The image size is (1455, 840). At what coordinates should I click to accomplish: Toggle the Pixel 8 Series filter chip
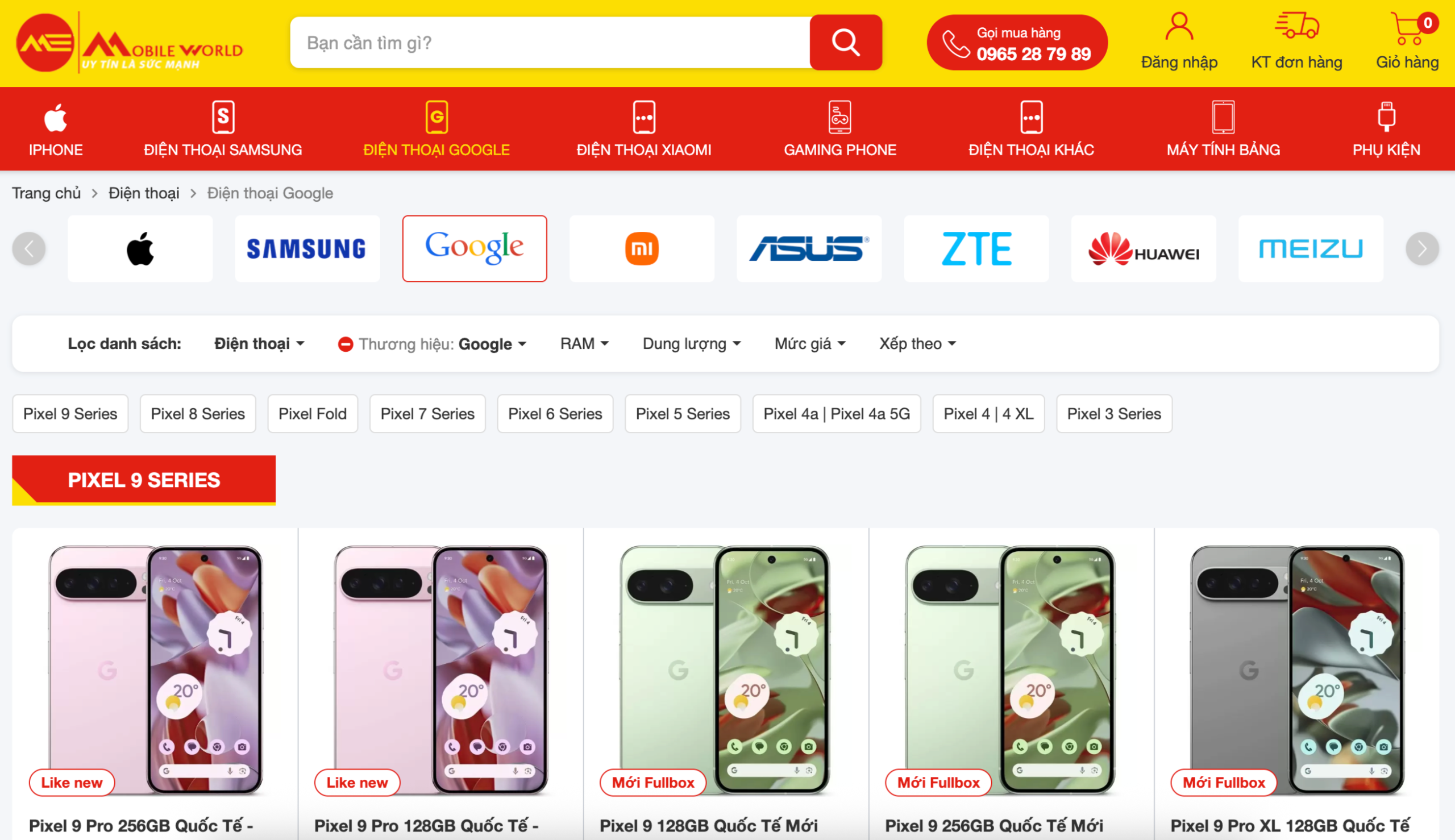click(198, 414)
